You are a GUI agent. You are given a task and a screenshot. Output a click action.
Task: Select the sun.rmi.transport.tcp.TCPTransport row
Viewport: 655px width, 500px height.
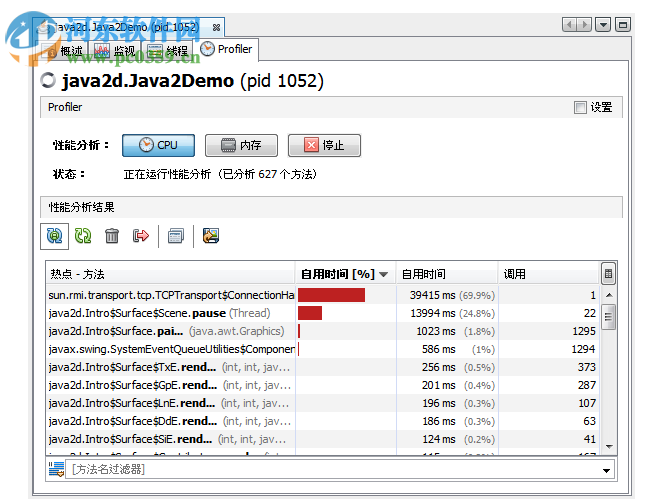click(x=323, y=295)
